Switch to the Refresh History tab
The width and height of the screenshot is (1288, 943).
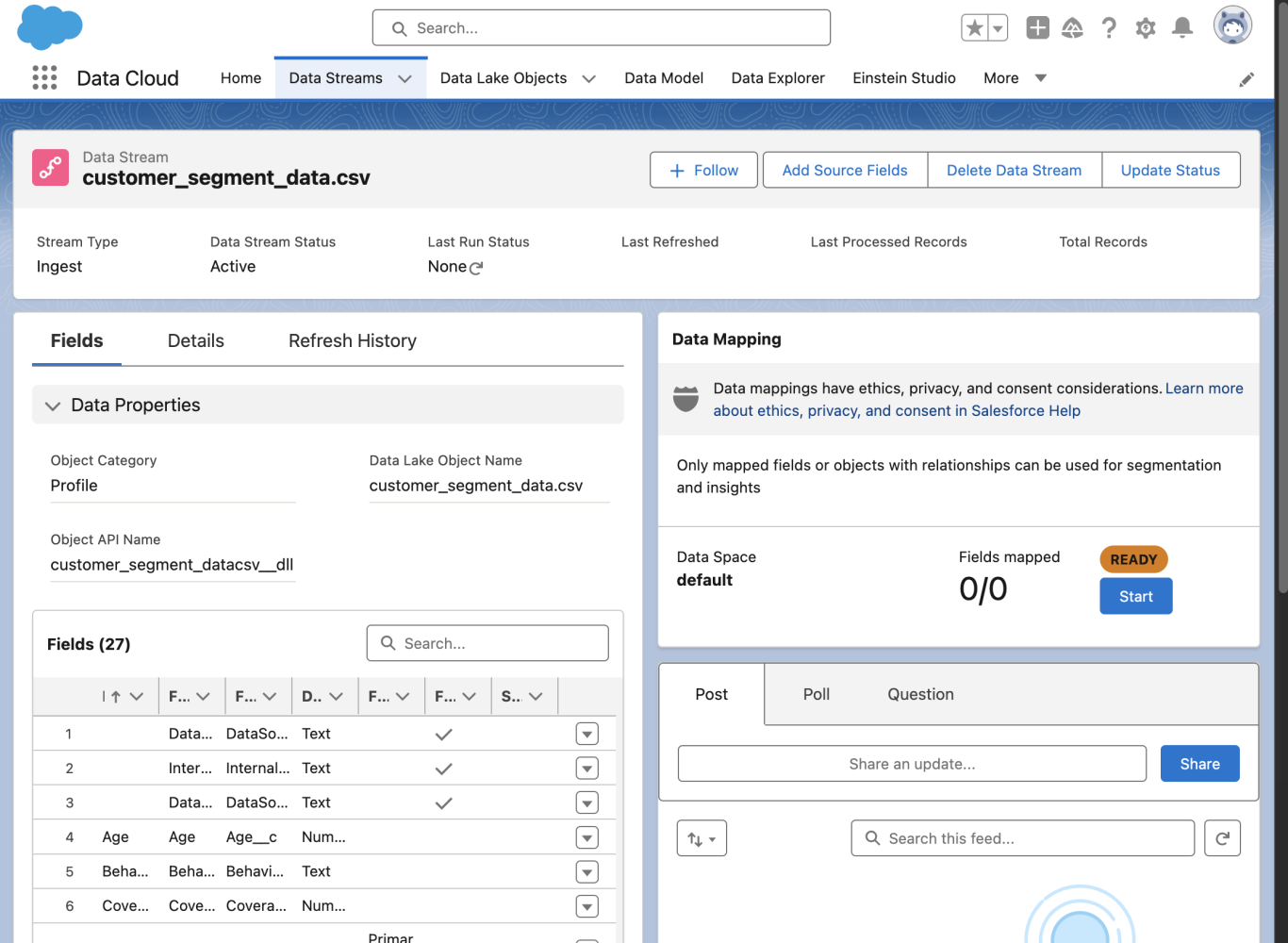[x=352, y=340]
